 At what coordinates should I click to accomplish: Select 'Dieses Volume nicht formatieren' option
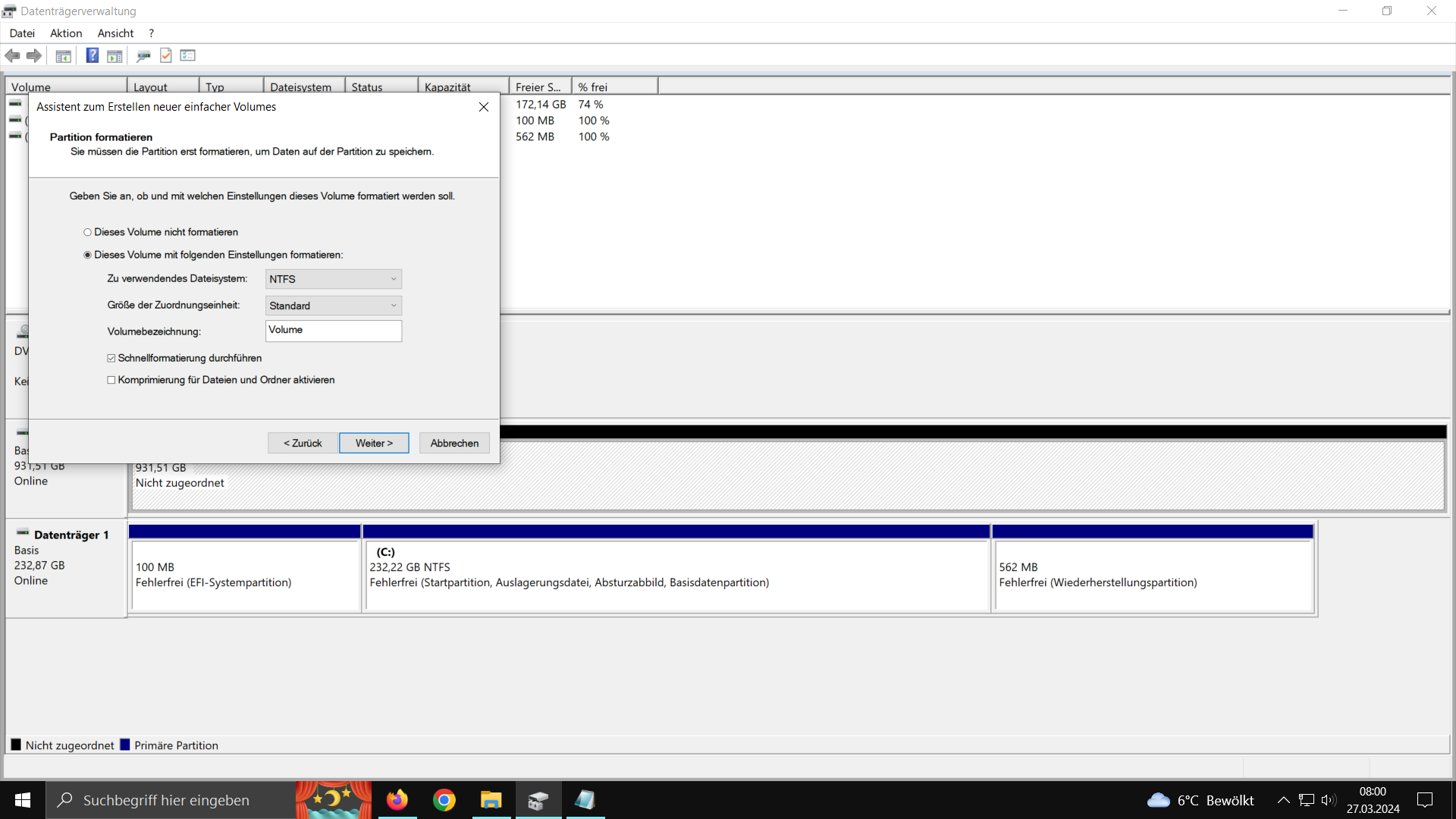coord(88,232)
